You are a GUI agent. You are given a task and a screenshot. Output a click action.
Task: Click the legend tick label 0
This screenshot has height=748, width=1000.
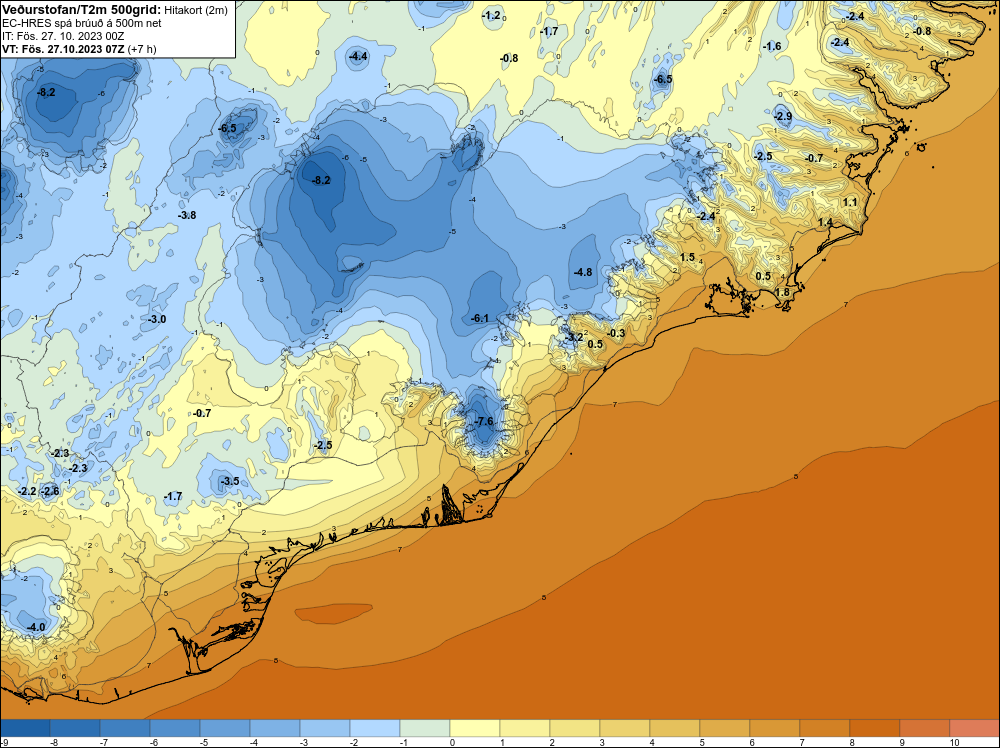(x=452, y=742)
